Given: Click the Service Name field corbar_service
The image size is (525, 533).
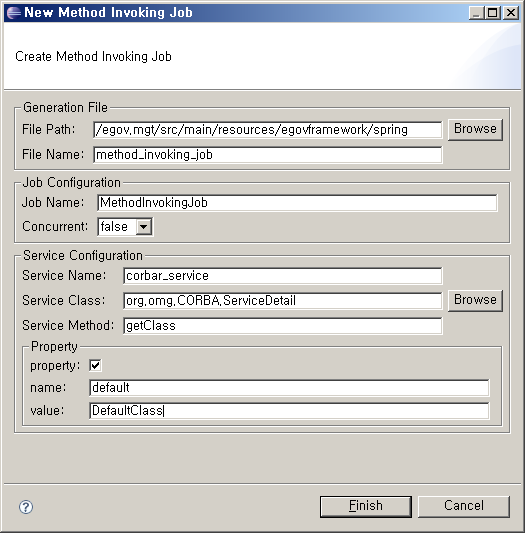Looking at the screenshot, I should (283, 276).
